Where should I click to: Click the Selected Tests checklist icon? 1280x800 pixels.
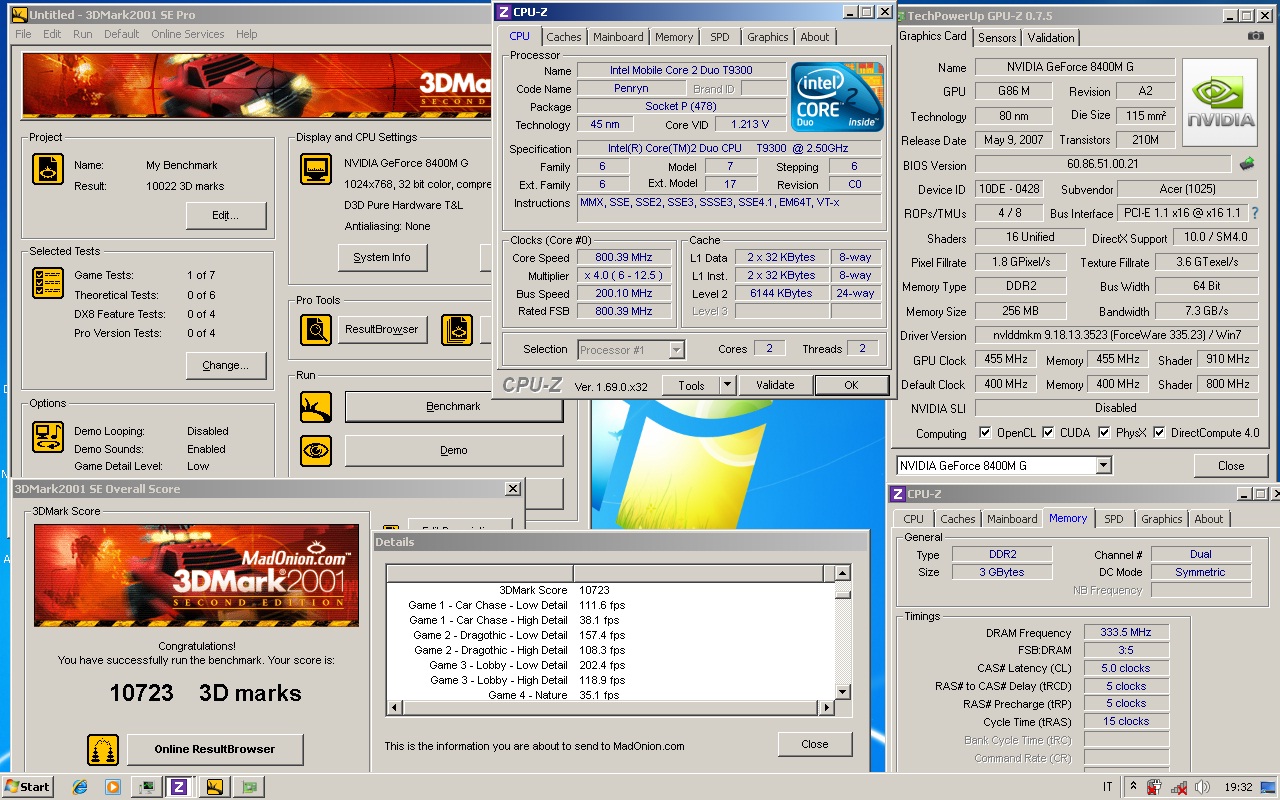(48, 283)
